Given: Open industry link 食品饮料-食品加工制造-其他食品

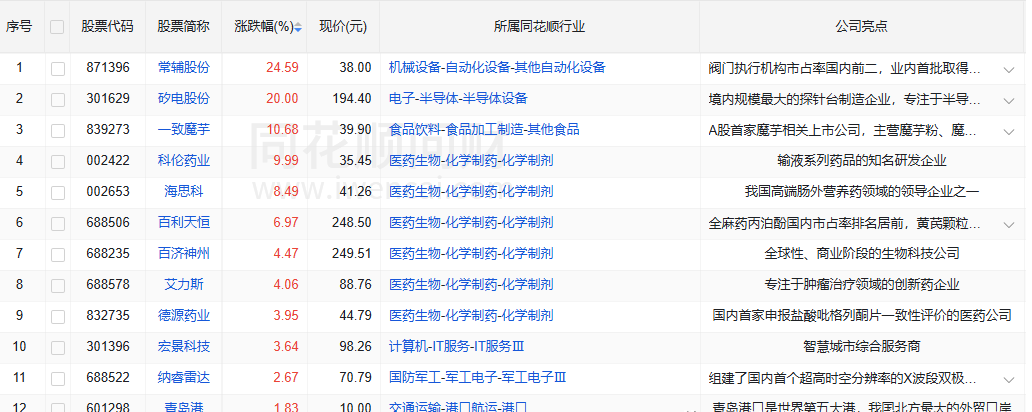Looking at the screenshot, I should [x=484, y=129].
